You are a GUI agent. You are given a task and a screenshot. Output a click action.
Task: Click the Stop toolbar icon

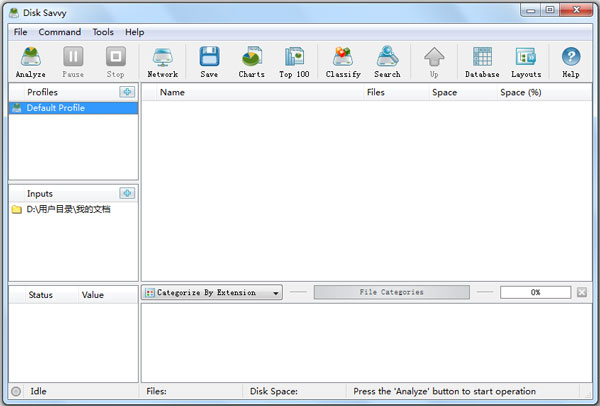tap(116, 62)
